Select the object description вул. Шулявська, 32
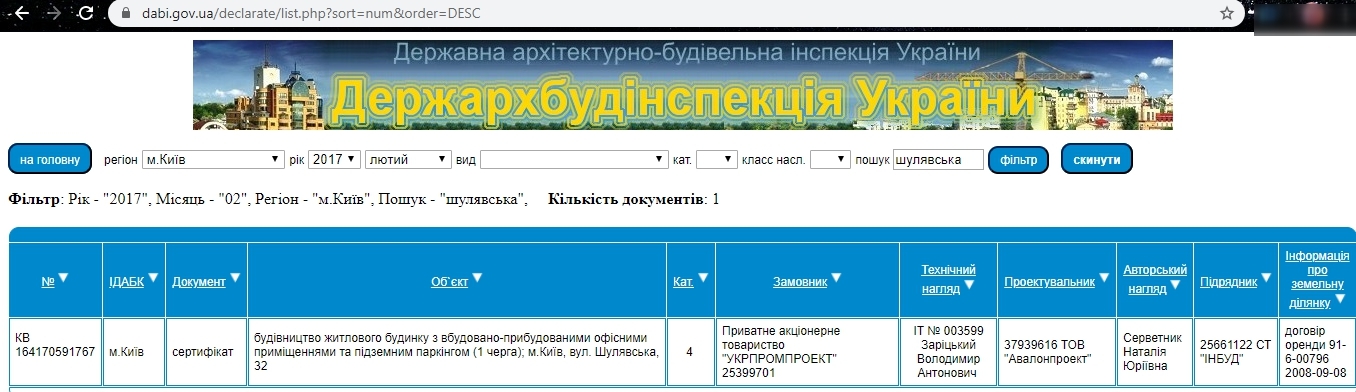The image size is (1356, 392). click(458, 351)
